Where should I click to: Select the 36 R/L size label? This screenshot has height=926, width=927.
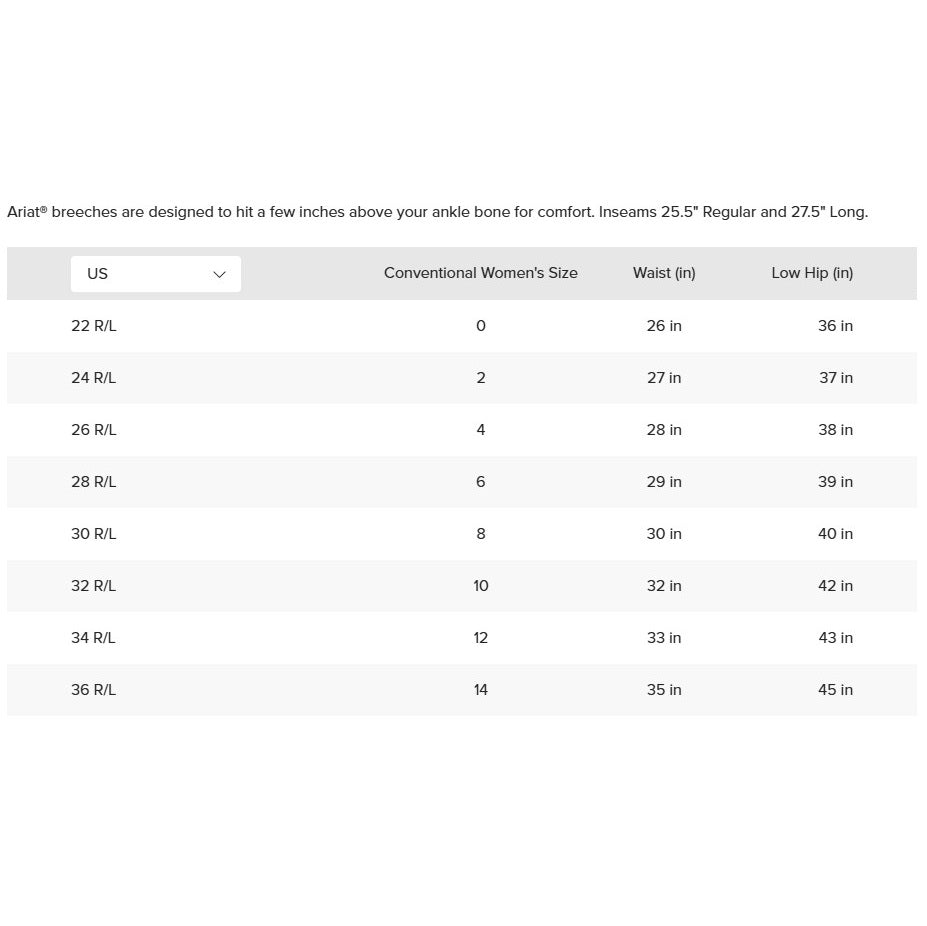(93, 690)
